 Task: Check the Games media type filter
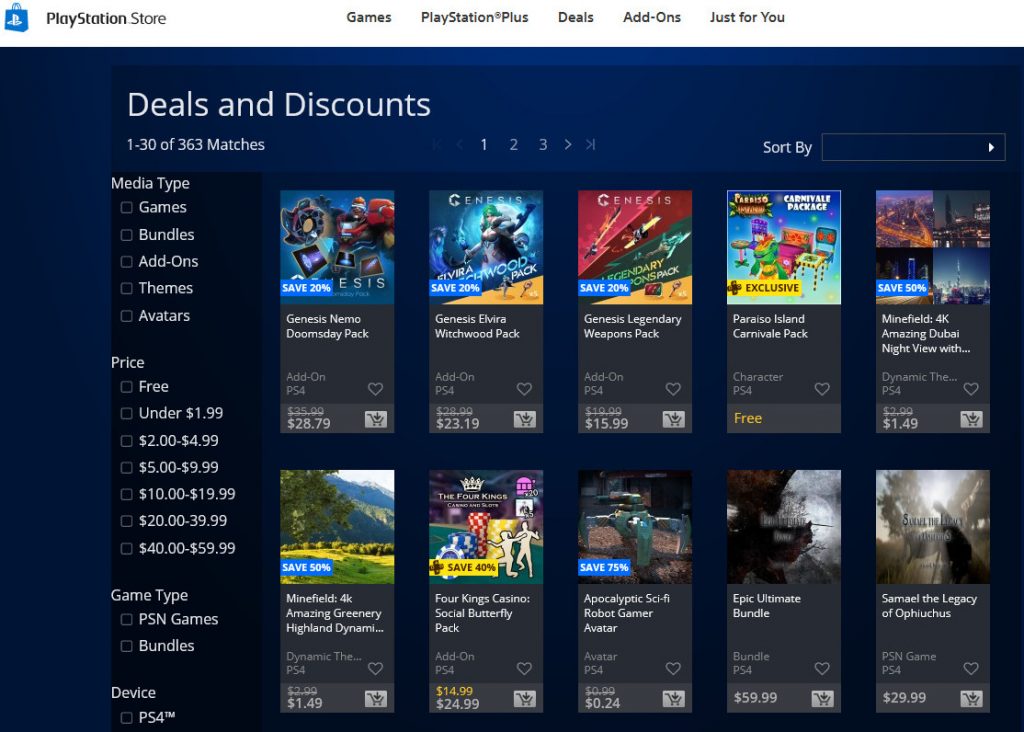click(125, 207)
